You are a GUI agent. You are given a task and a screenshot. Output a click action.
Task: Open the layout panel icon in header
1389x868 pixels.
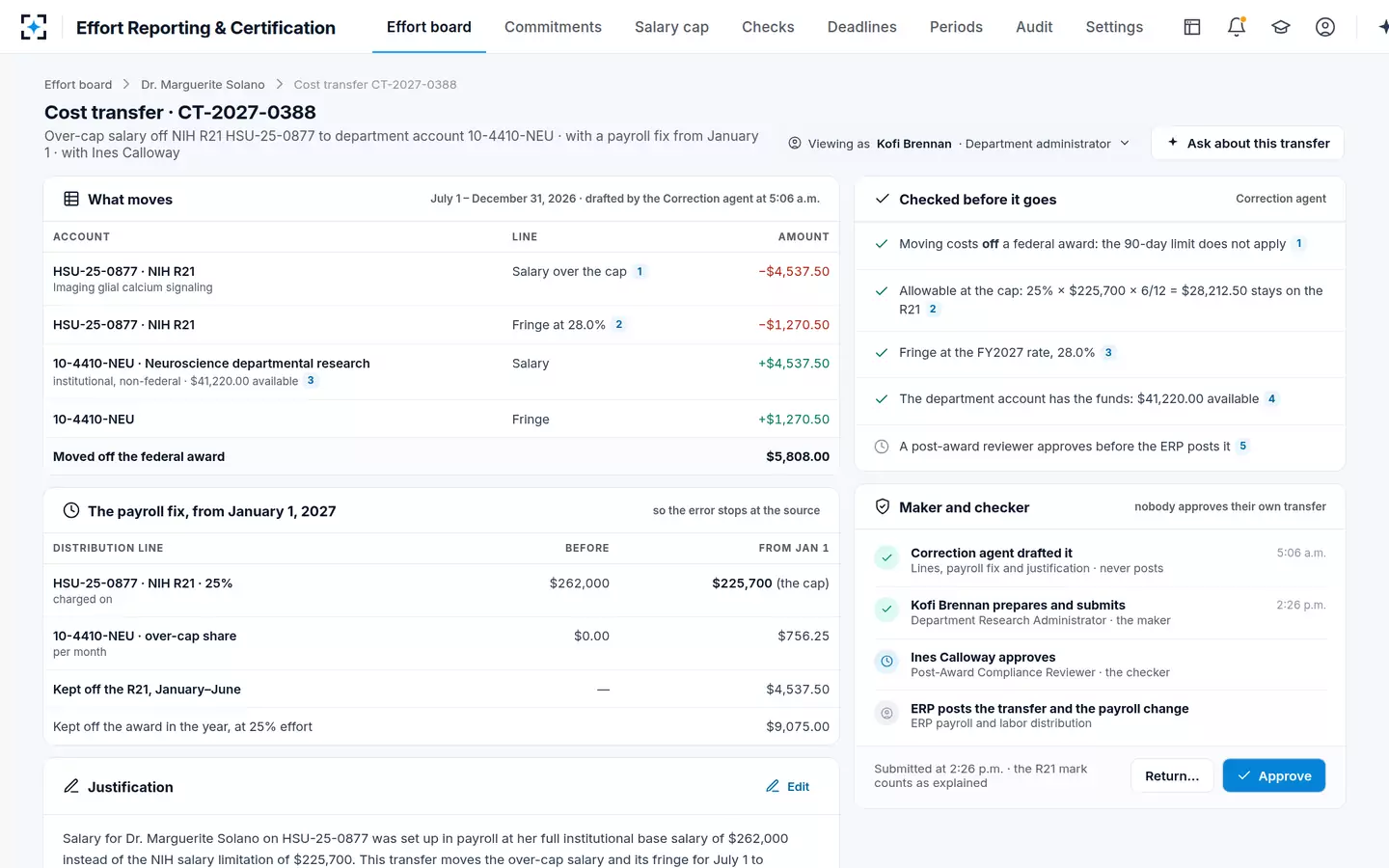[1192, 27]
